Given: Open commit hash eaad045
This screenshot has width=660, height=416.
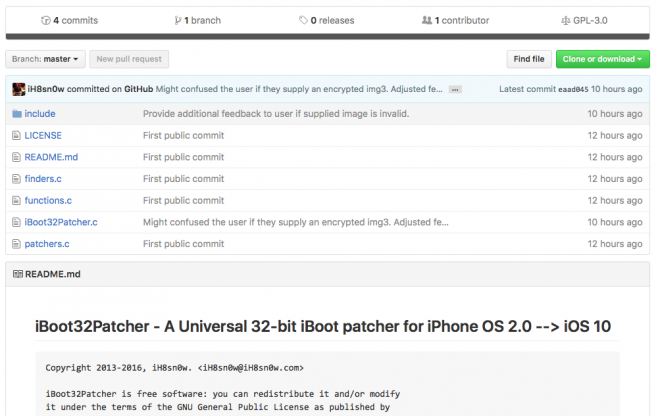Looking at the screenshot, I should tap(573, 89).
